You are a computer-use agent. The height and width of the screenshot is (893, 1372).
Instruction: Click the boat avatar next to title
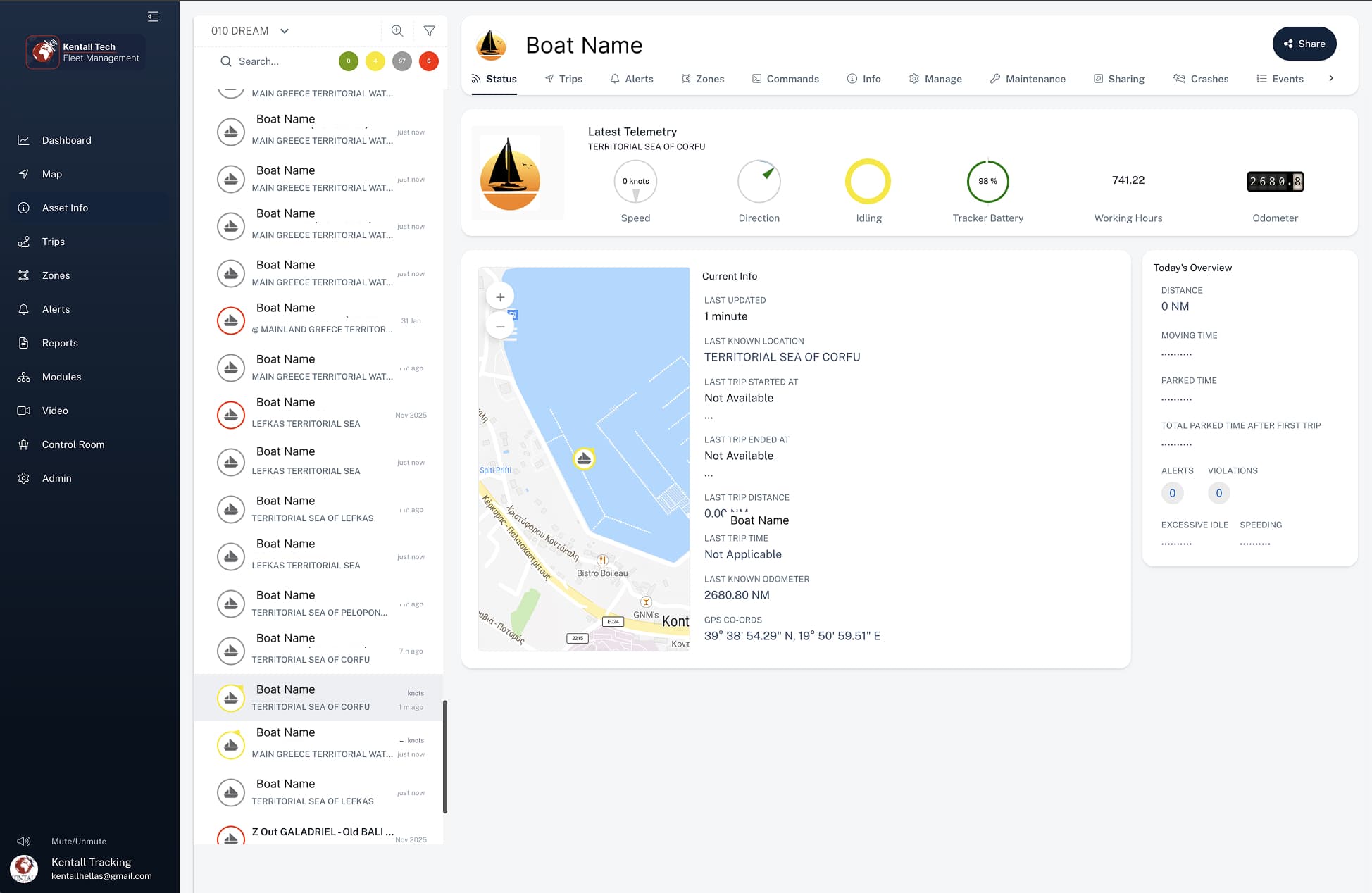[x=491, y=45]
